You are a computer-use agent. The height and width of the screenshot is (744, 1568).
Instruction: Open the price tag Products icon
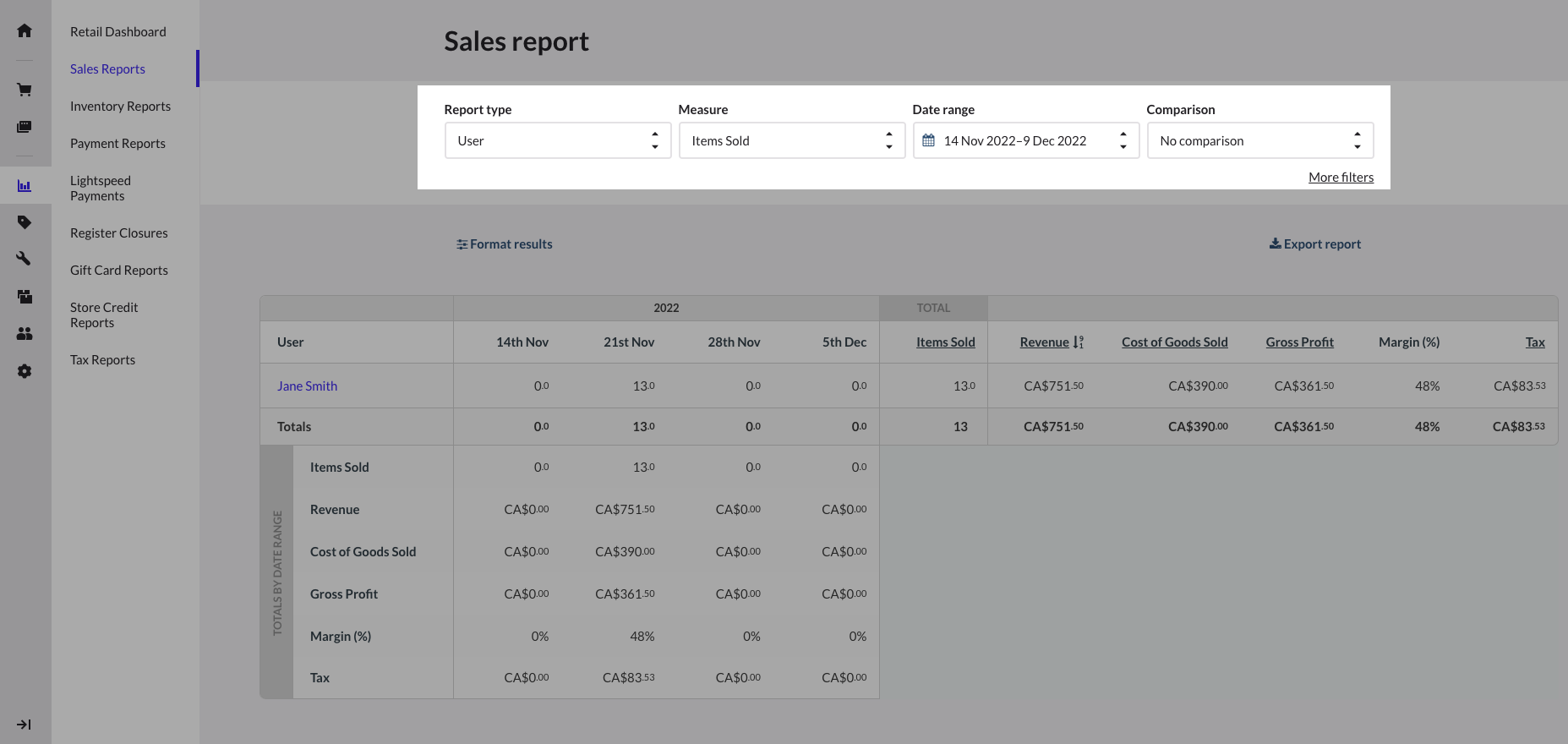click(25, 222)
